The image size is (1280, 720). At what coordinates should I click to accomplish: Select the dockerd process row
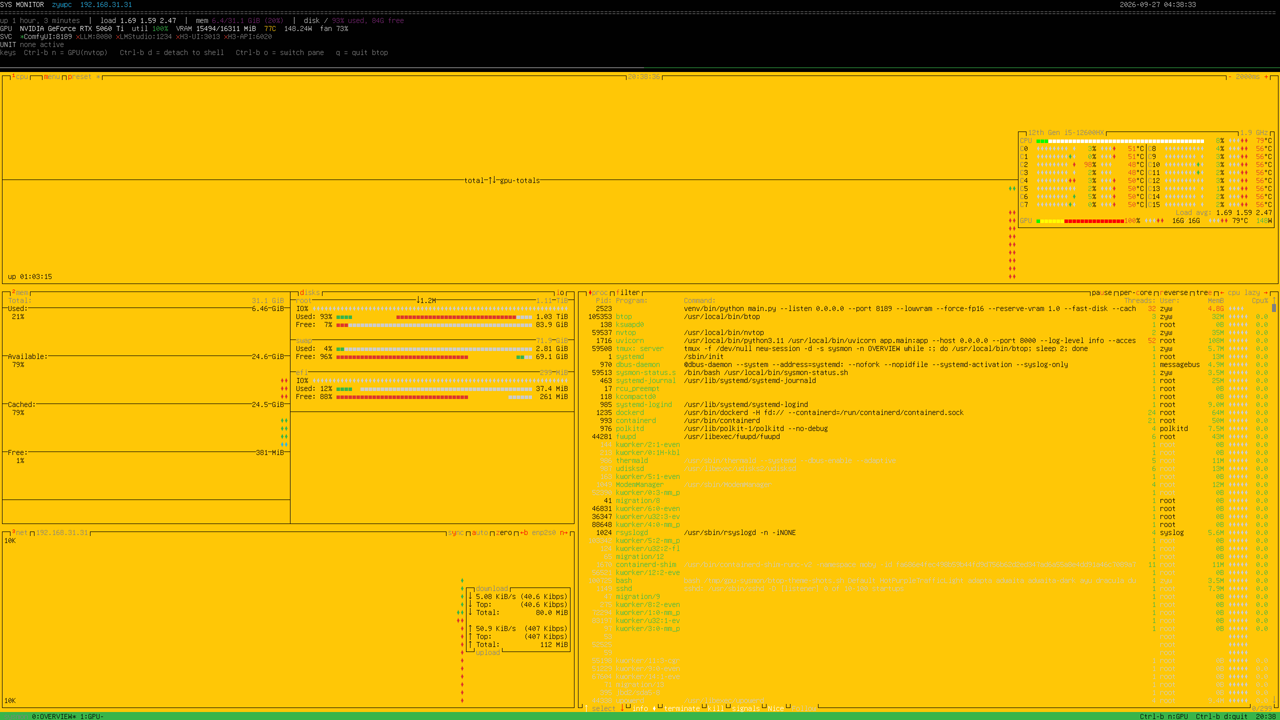[927, 413]
